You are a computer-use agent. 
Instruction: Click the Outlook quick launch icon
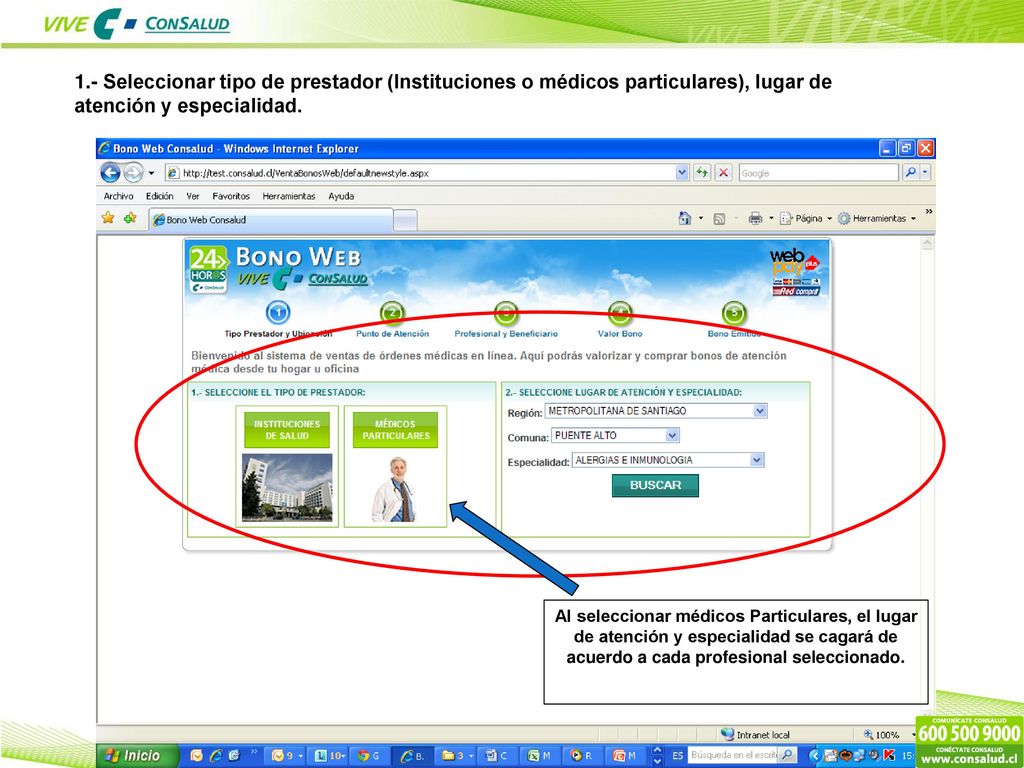click(197, 756)
